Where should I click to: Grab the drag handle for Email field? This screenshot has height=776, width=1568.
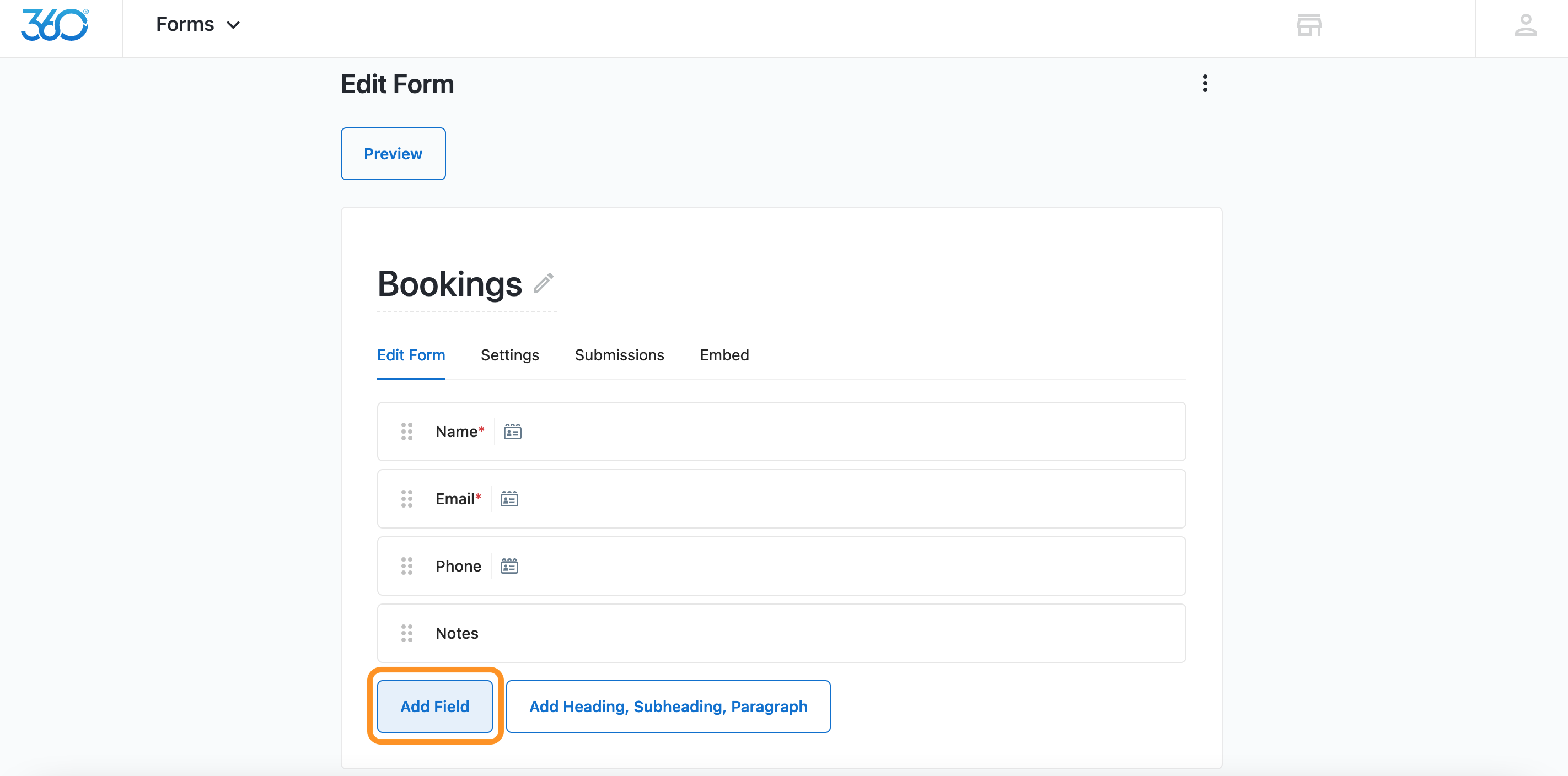click(406, 499)
